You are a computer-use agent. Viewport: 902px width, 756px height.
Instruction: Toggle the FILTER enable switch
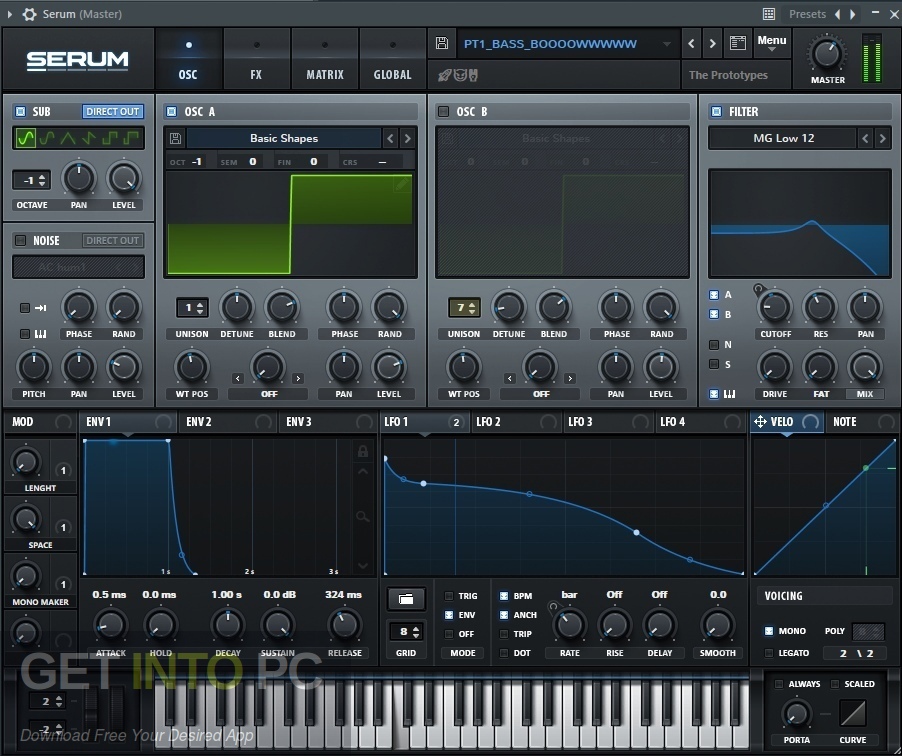[x=716, y=111]
